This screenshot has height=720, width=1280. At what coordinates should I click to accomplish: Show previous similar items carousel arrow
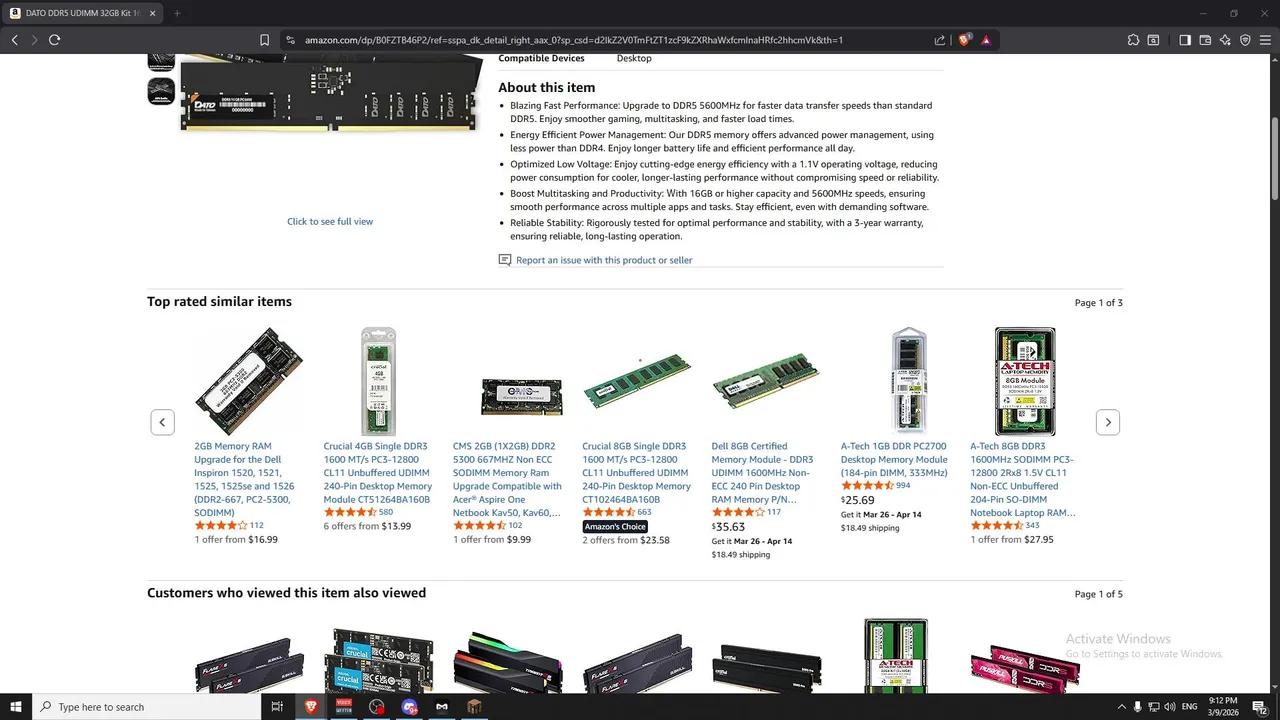pos(163,422)
